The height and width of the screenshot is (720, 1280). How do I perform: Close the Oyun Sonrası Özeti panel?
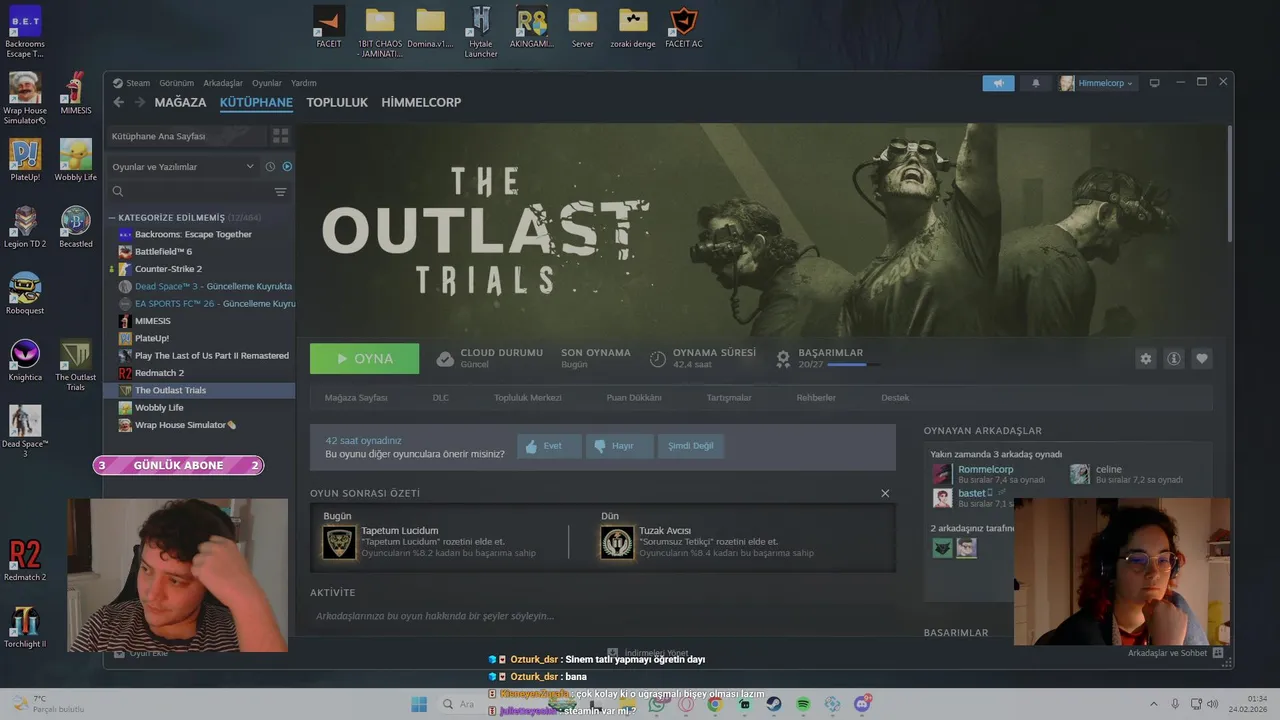click(885, 493)
